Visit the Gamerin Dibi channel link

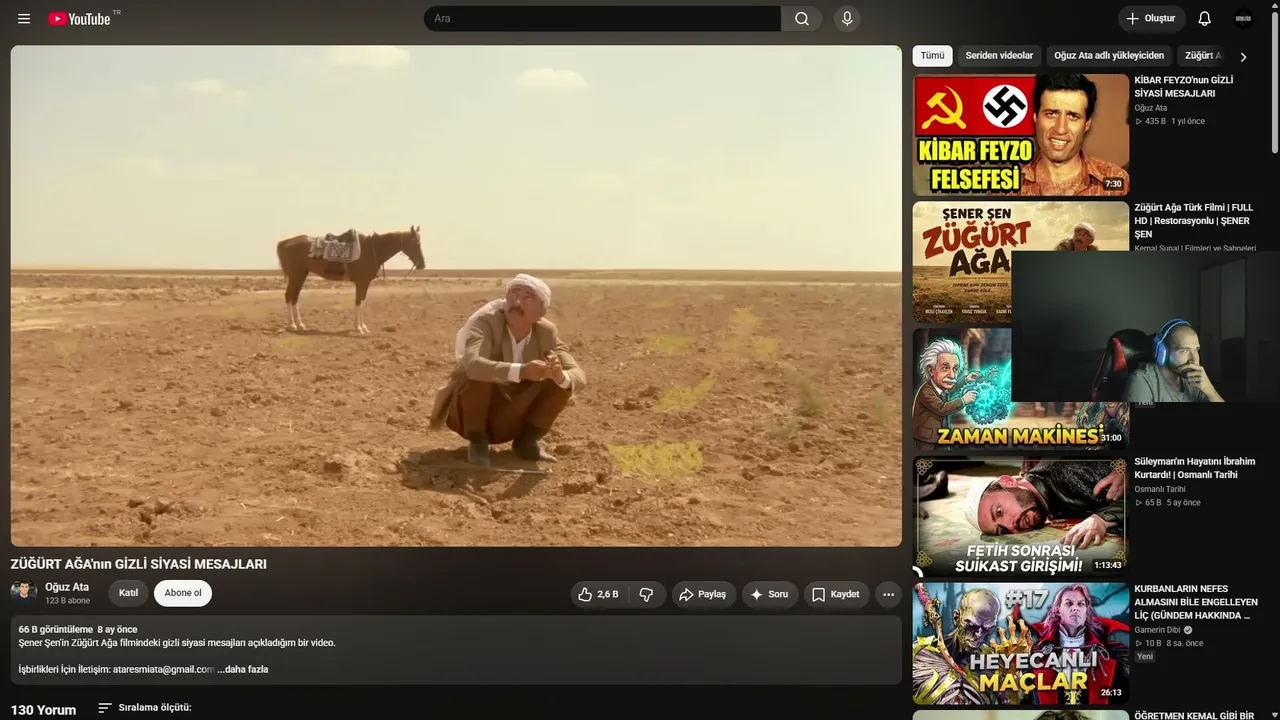coord(1157,630)
